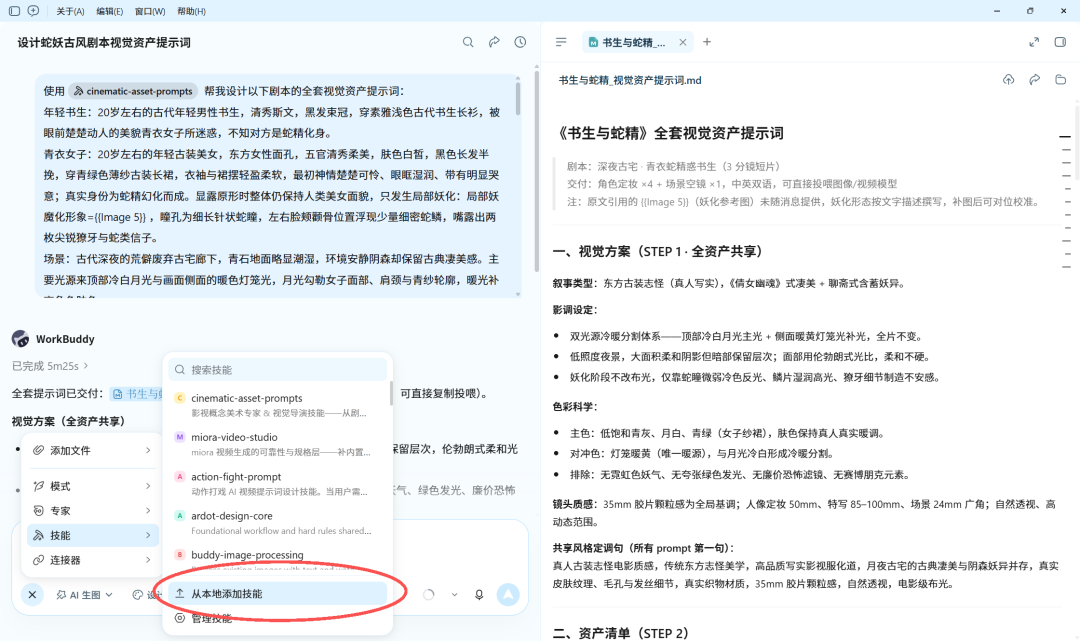Click the WorkBuddy avatar icon
Viewport: 1080px width, 641px height.
click(x=21, y=339)
